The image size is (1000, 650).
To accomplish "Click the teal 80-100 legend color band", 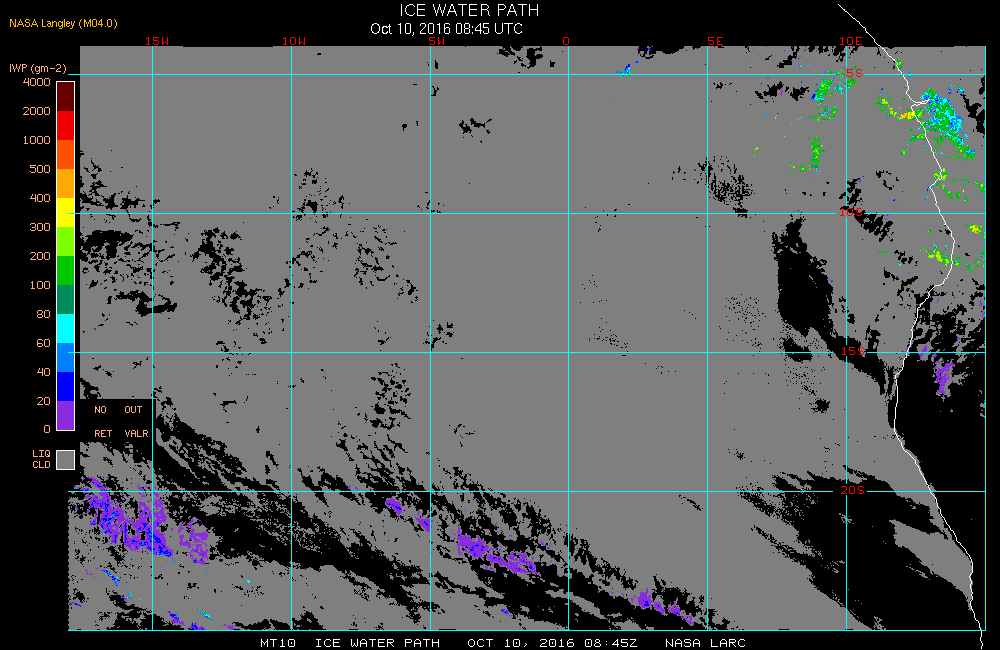I will tap(65, 300).
